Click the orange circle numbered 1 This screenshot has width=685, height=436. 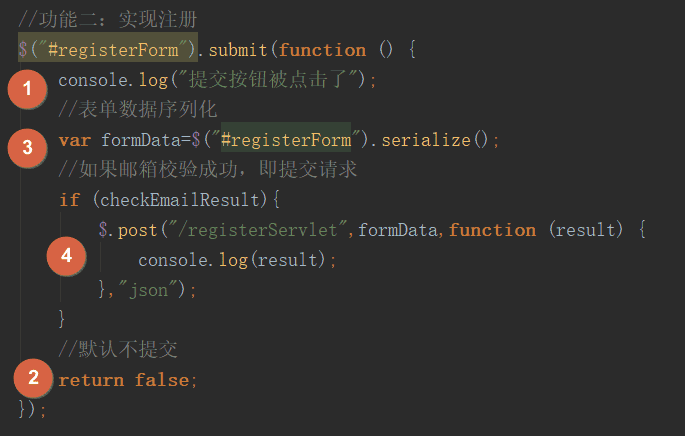[x=27, y=89]
